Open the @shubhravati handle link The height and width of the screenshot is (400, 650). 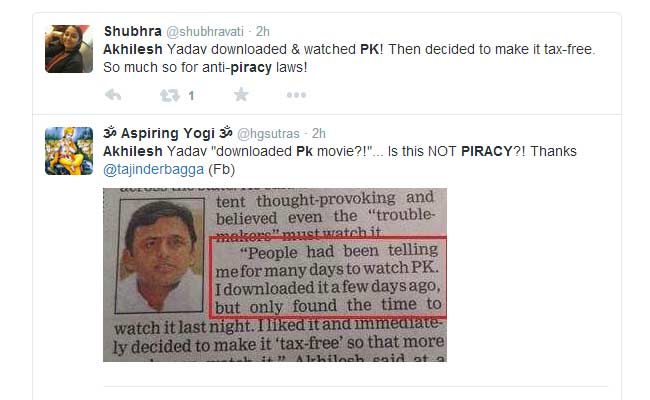[205, 32]
